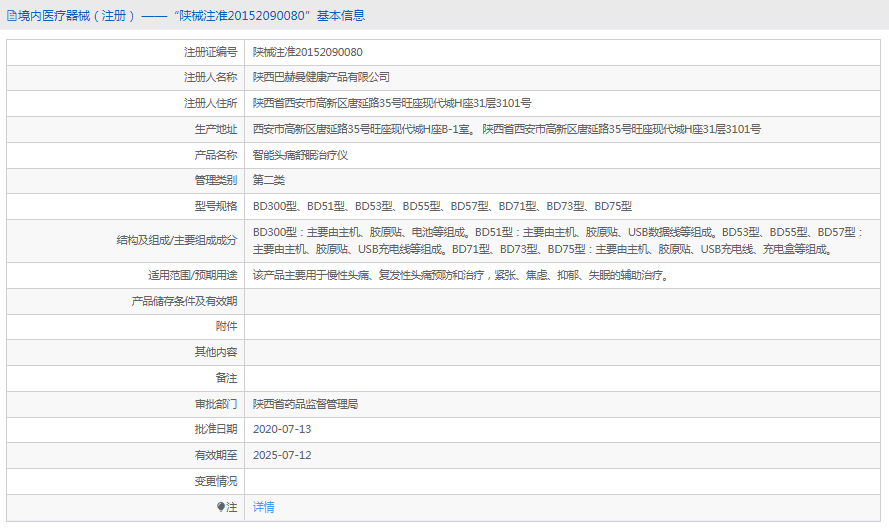The image size is (889, 530).
Task: Click the document icon in the page header
Action: (x=11, y=16)
